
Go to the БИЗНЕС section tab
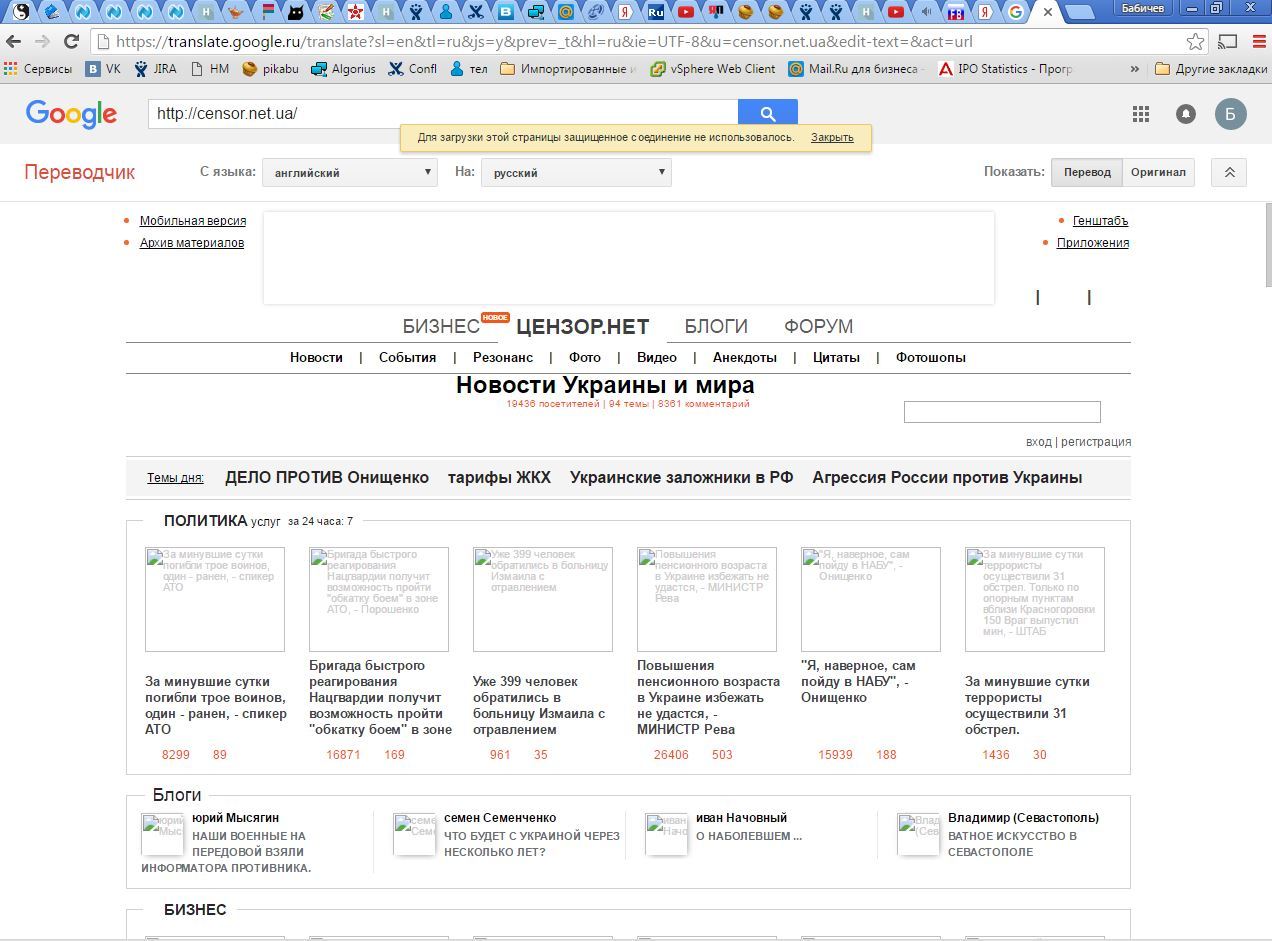pyautogui.click(x=441, y=326)
